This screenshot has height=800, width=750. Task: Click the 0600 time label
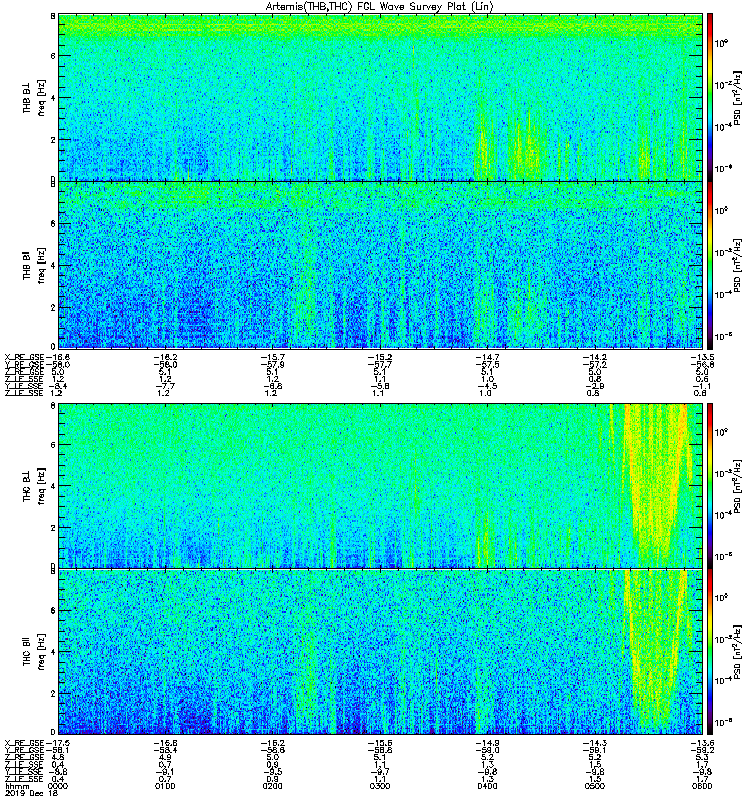702,786
